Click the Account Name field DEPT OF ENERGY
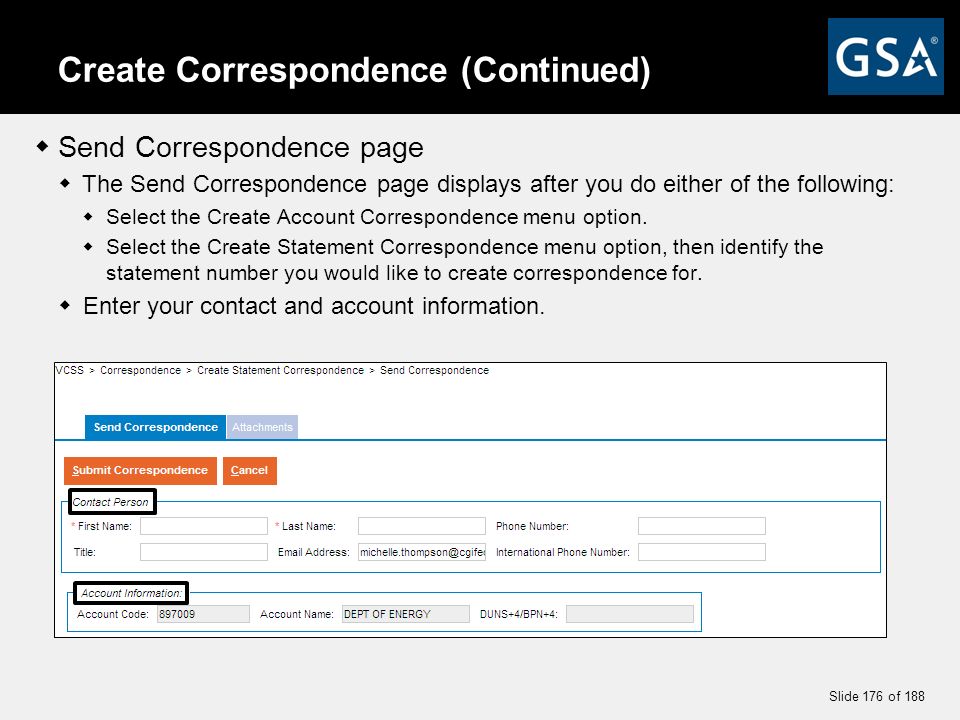 (x=406, y=614)
